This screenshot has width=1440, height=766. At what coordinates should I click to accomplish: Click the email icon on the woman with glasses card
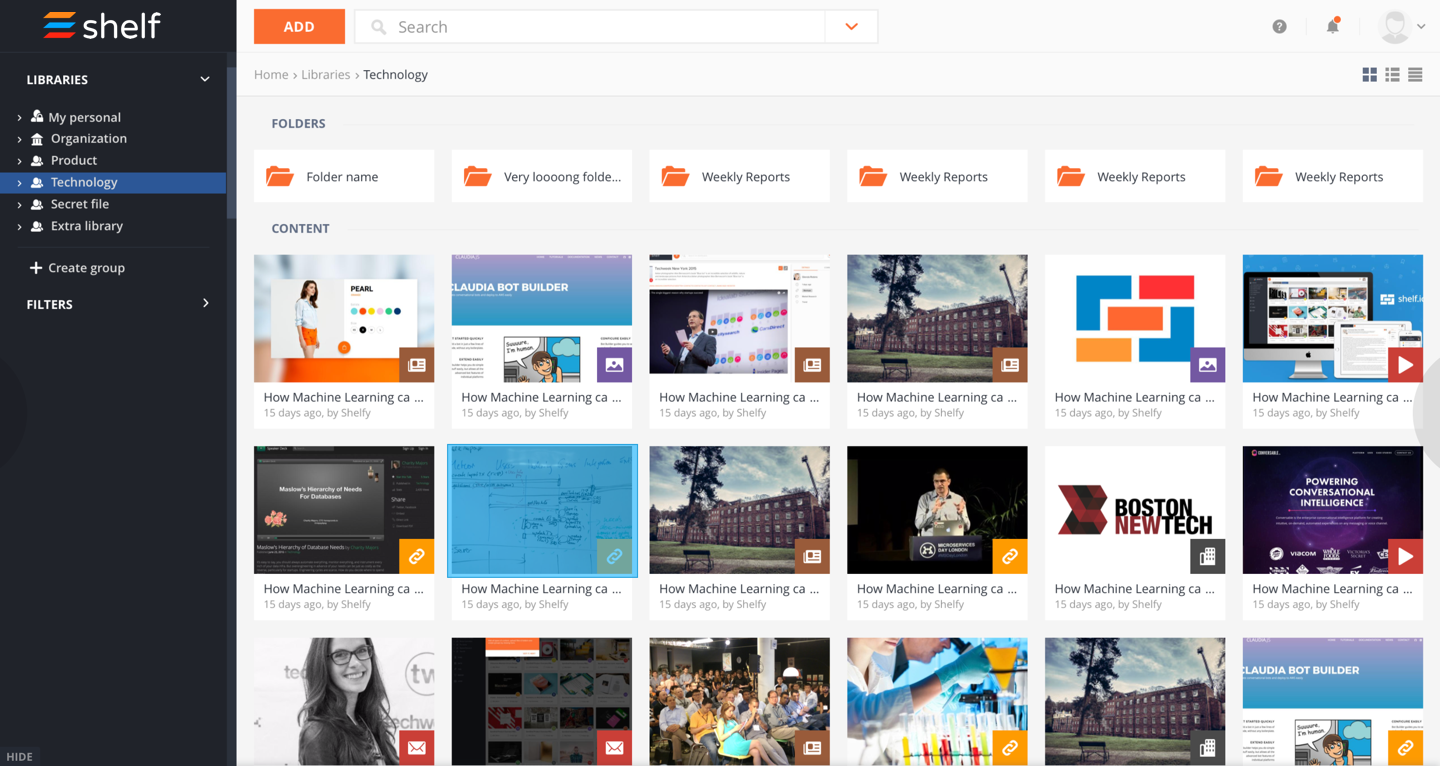point(417,748)
